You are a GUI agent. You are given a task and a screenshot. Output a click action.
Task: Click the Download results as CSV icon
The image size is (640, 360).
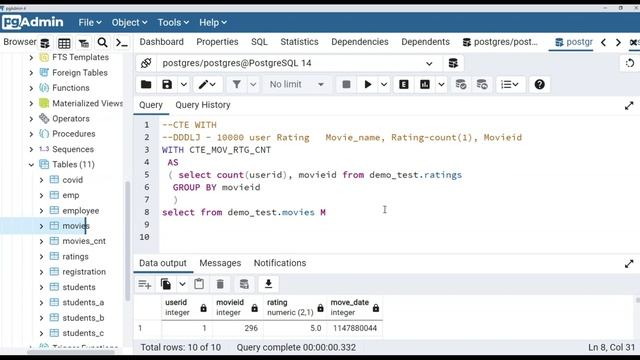(x=268, y=284)
